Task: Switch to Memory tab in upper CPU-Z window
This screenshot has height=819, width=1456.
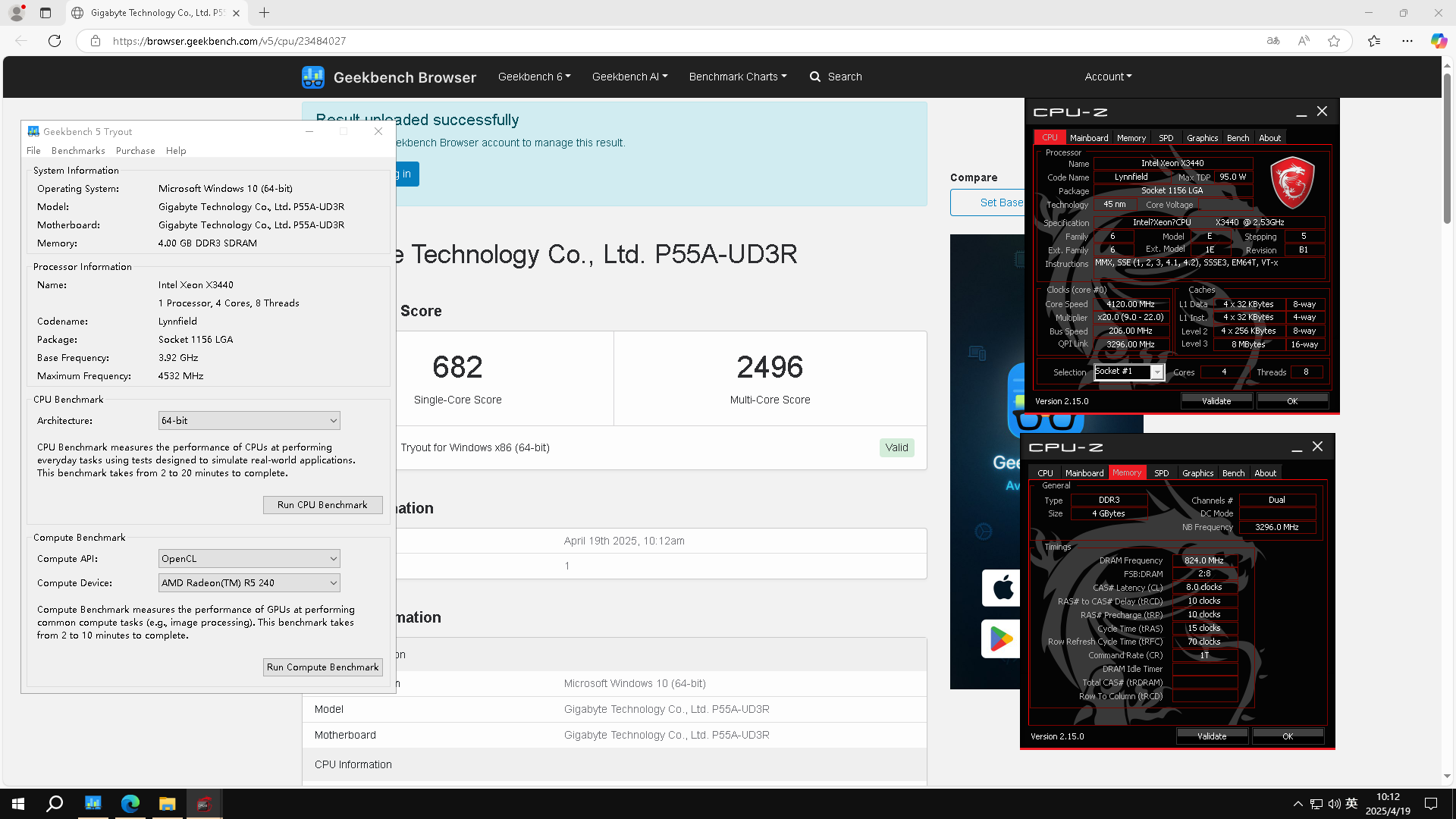Action: click(1131, 138)
